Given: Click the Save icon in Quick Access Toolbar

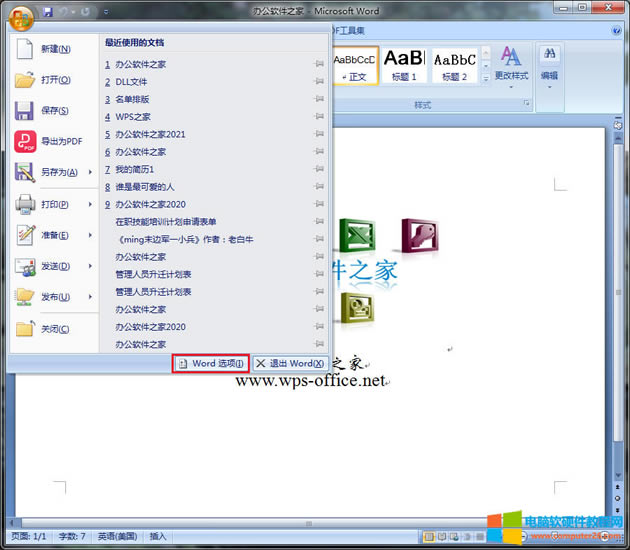Looking at the screenshot, I should [x=48, y=12].
